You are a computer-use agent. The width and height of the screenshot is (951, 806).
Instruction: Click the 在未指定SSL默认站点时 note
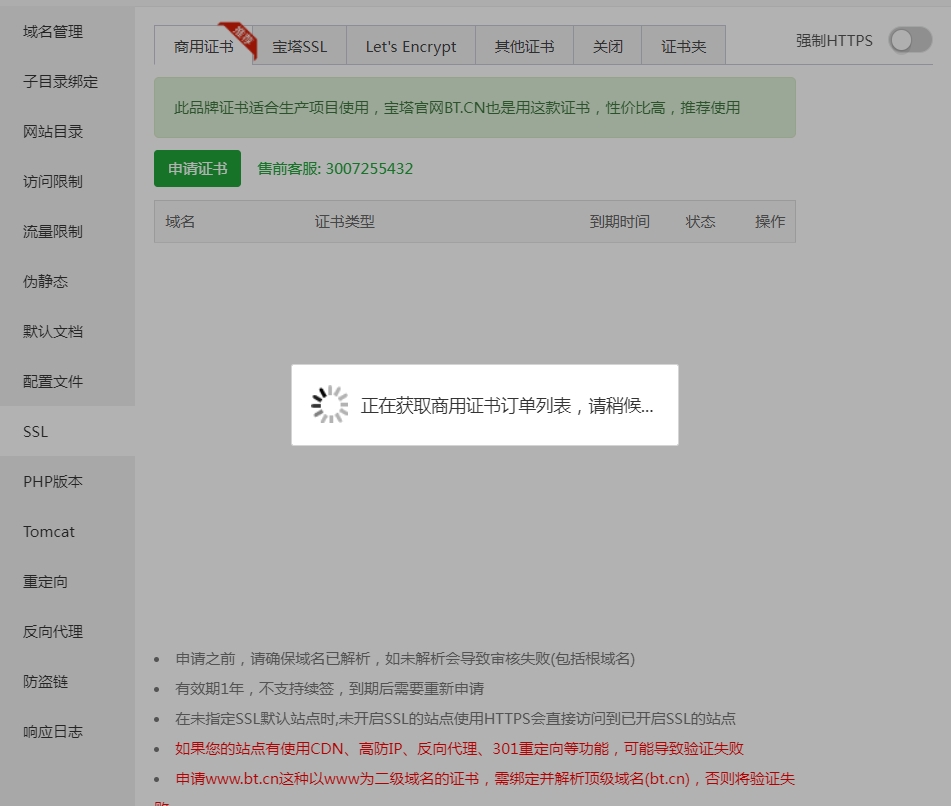click(455, 719)
